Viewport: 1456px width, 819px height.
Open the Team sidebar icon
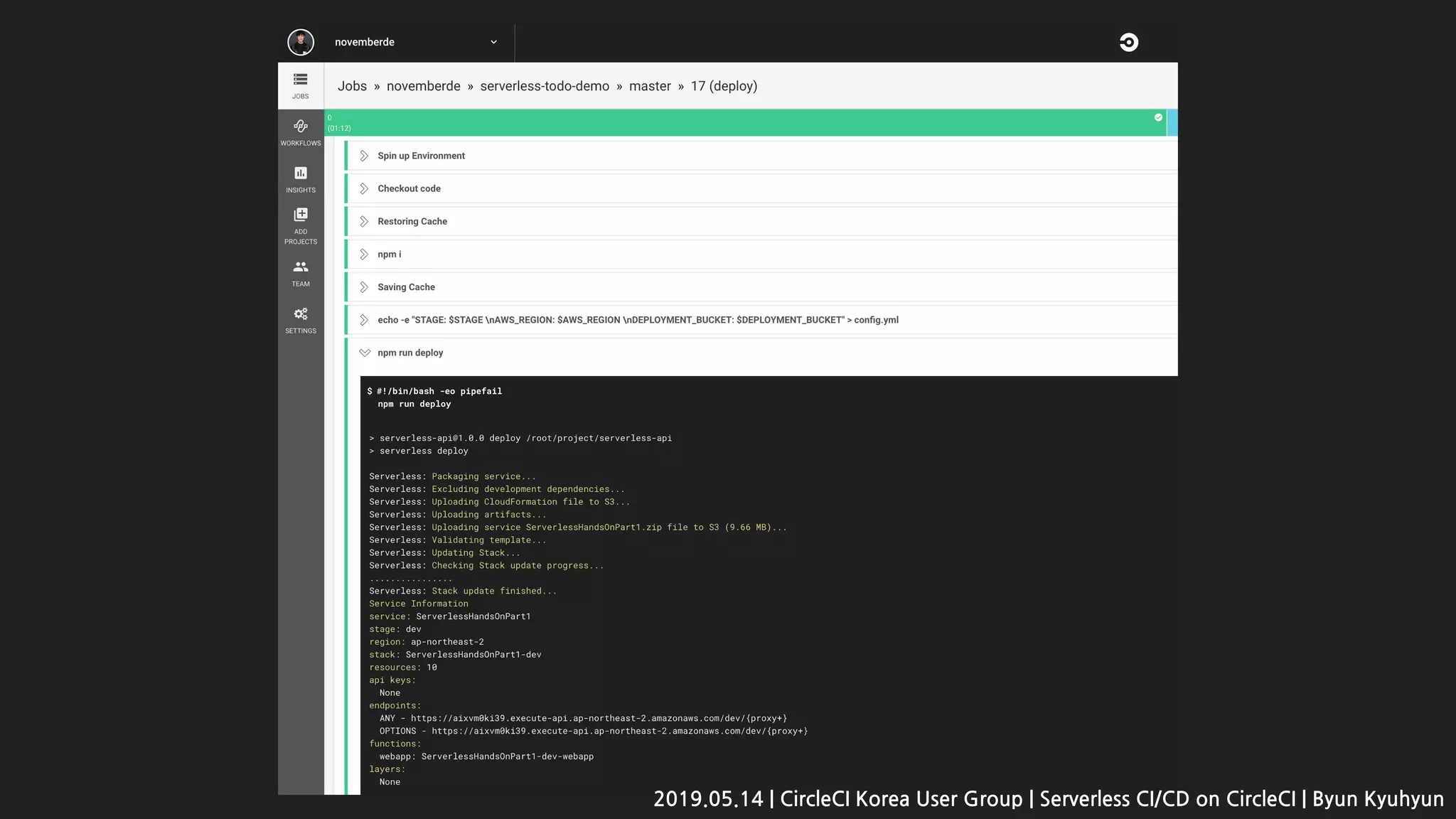coord(301,273)
